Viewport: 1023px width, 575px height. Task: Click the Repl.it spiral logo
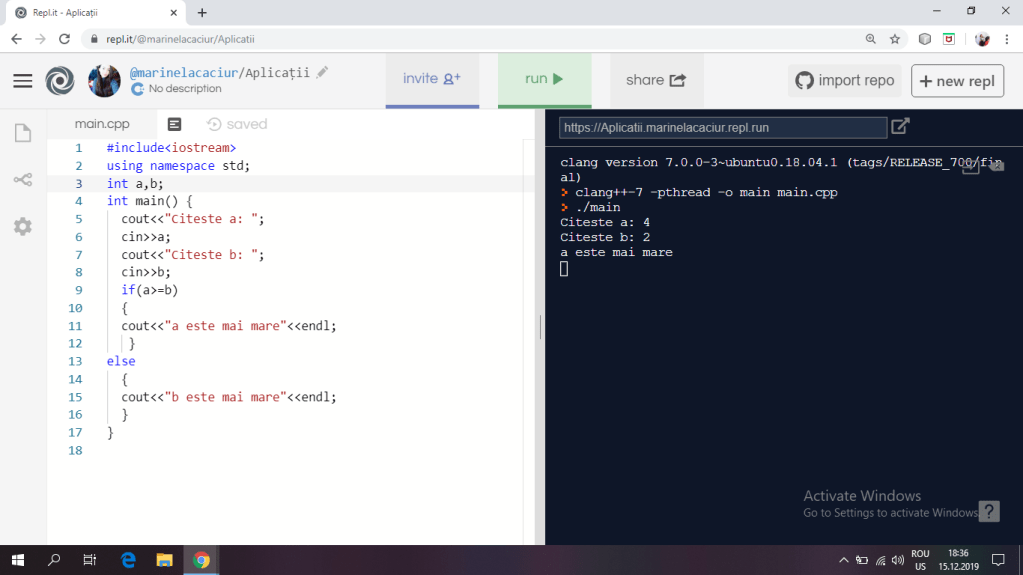60,81
